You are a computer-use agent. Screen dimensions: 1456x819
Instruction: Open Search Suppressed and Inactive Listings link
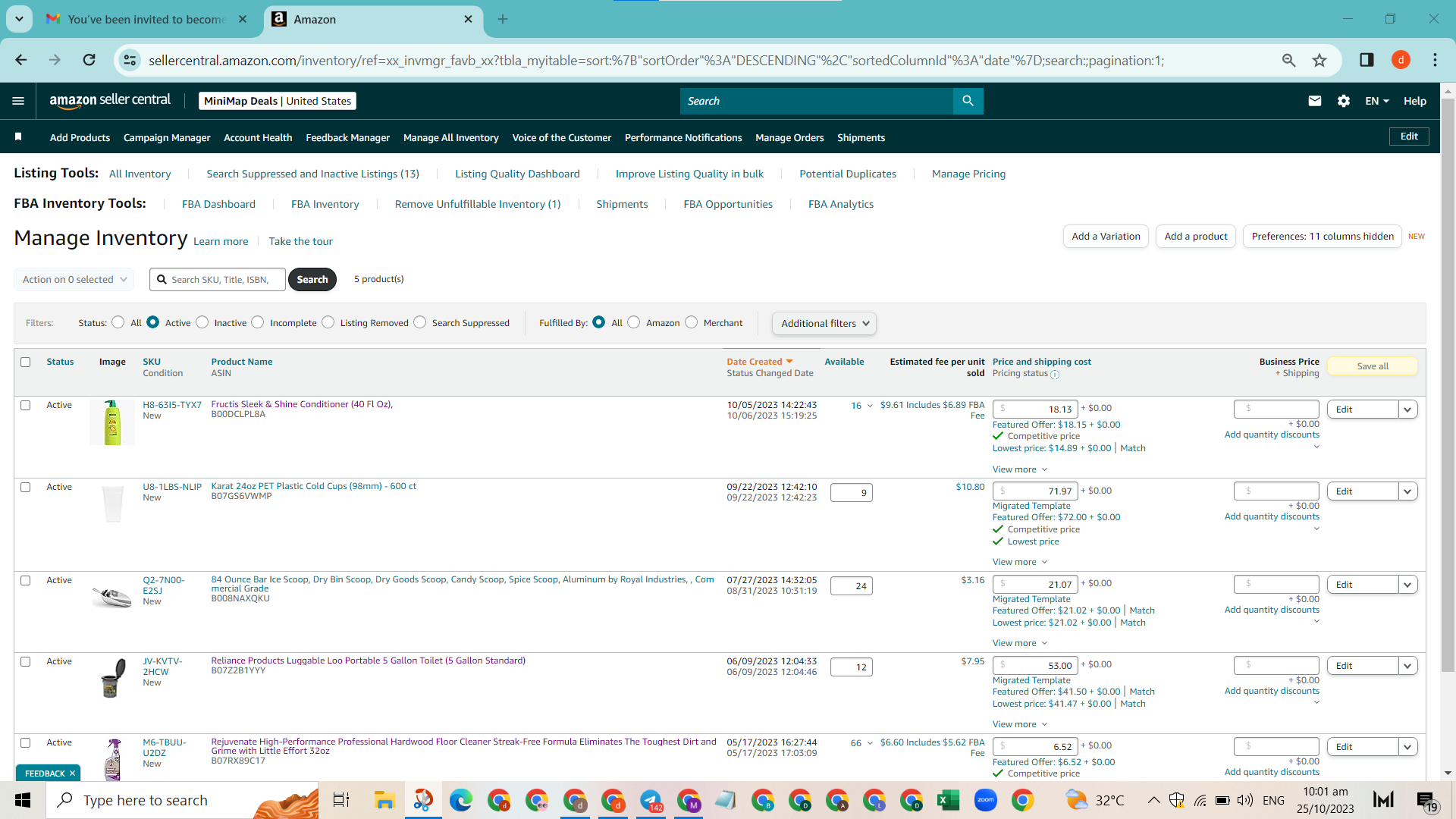[x=312, y=174]
